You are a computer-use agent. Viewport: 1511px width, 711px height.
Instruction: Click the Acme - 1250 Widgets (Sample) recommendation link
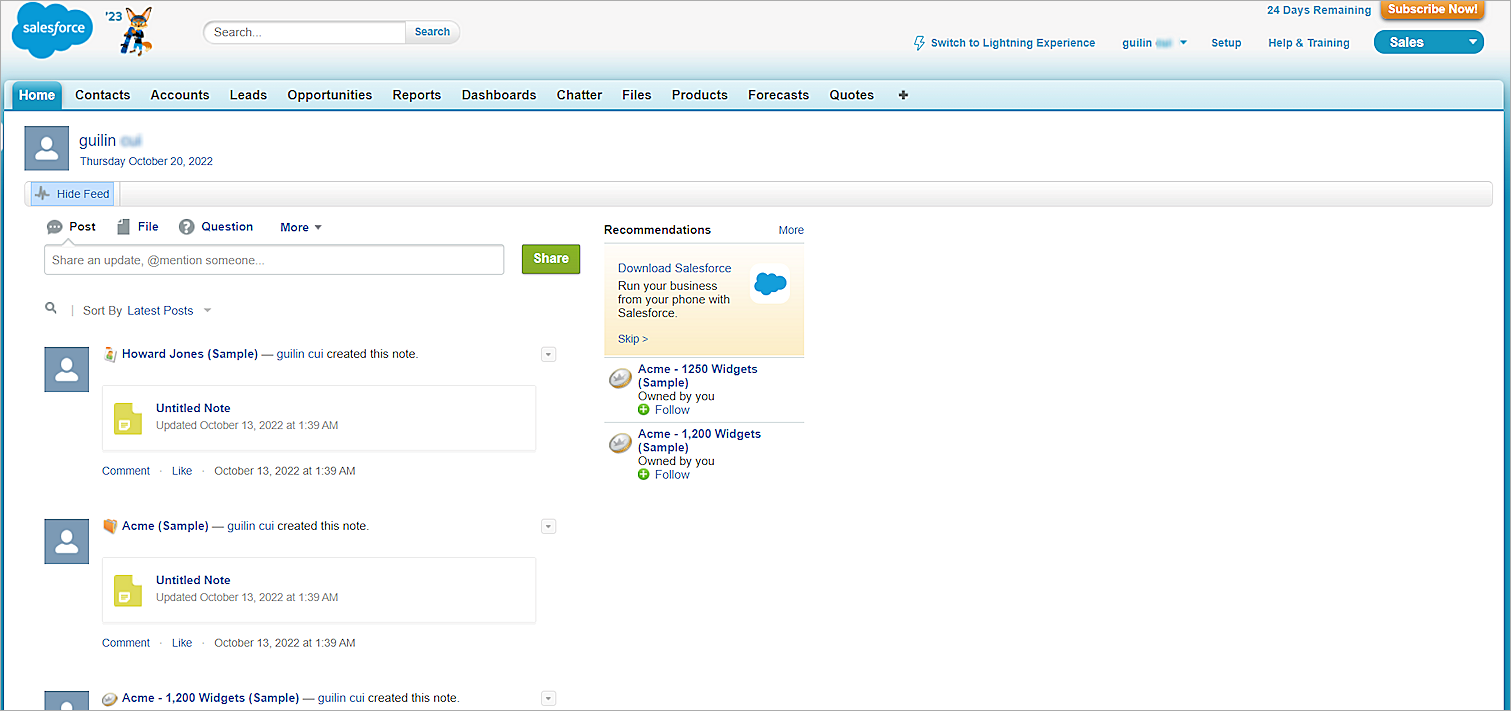tap(698, 376)
